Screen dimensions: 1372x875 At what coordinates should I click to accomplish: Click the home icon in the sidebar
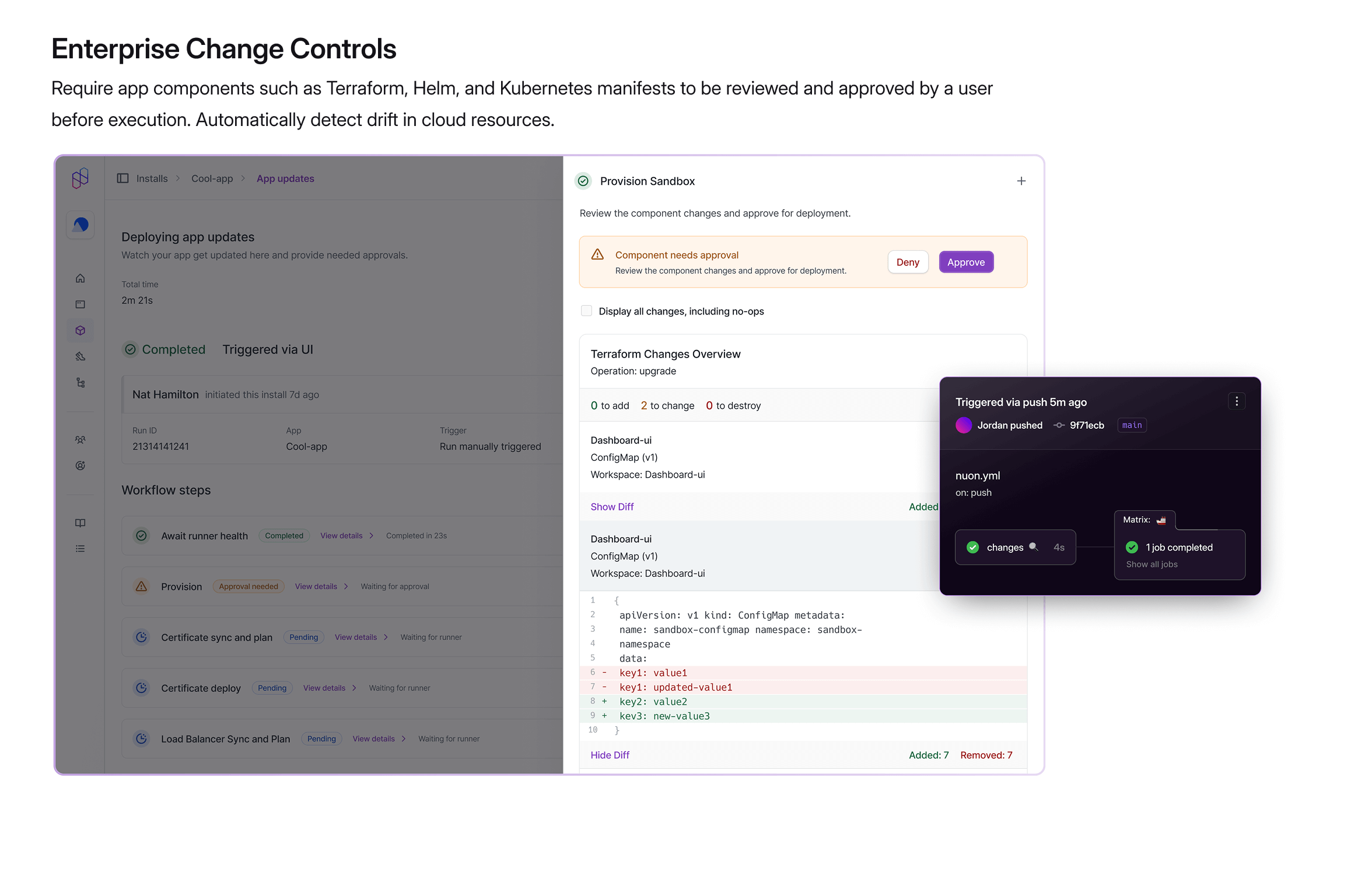[80, 278]
